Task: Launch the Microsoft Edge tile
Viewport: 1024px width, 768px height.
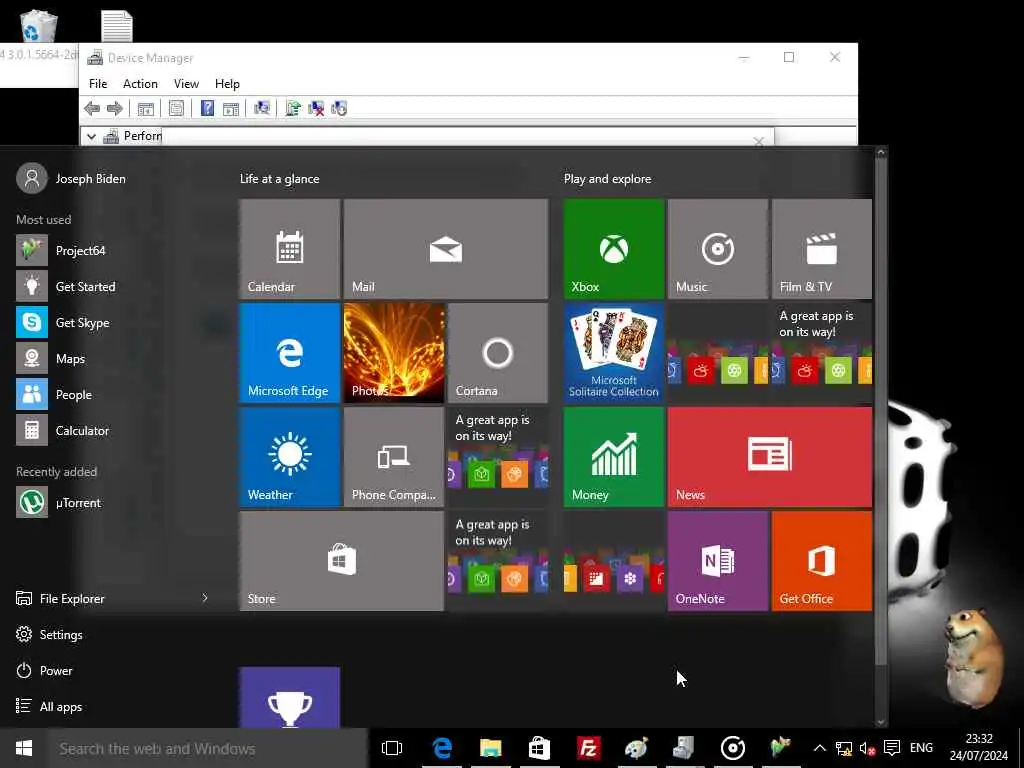Action: click(290, 353)
